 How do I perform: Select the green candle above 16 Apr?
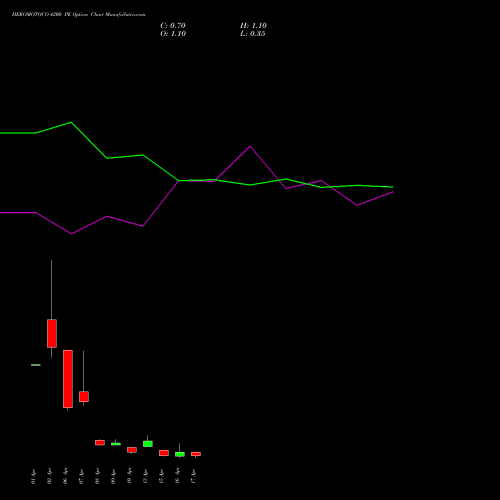180,454
